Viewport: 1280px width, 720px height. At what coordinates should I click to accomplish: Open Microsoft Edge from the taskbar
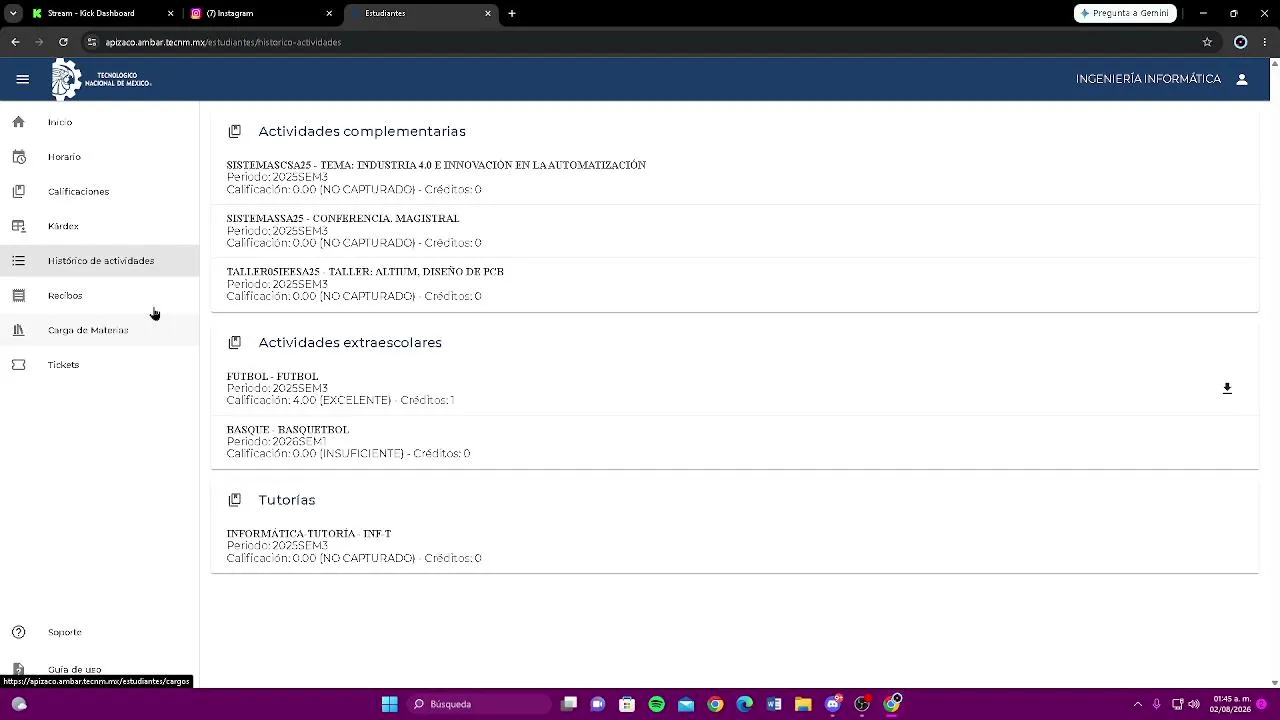pyautogui.click(x=744, y=704)
